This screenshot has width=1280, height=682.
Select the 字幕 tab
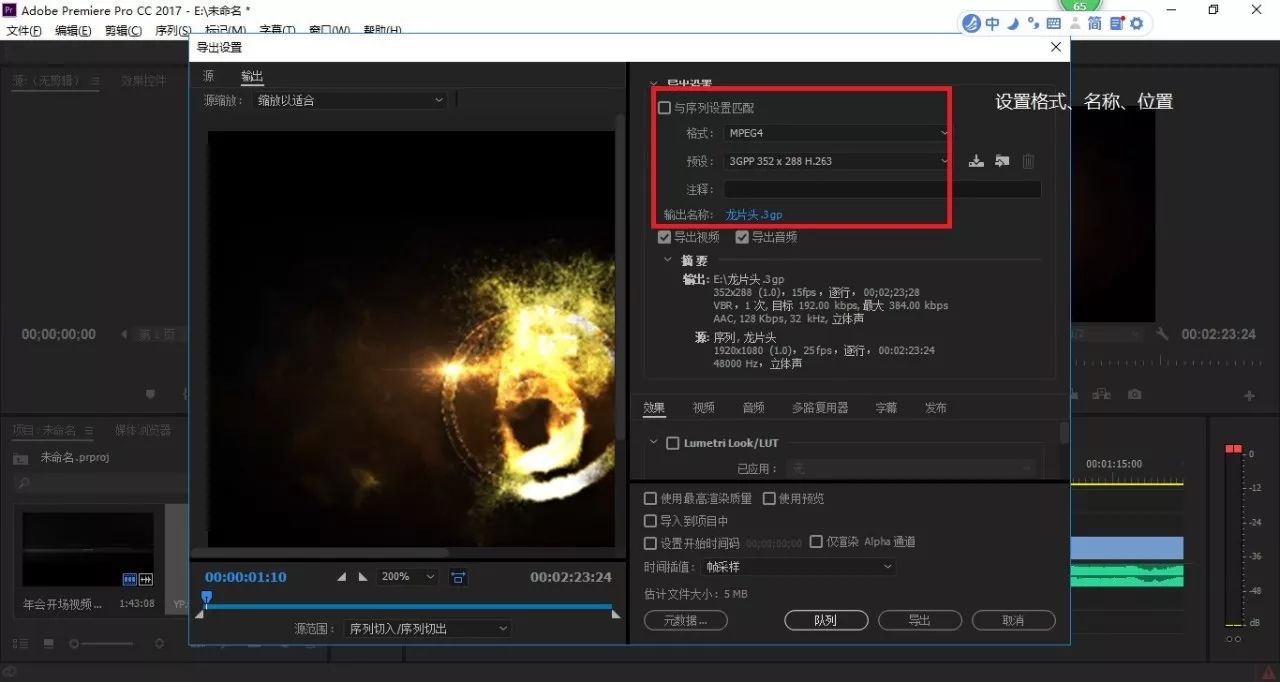point(886,408)
